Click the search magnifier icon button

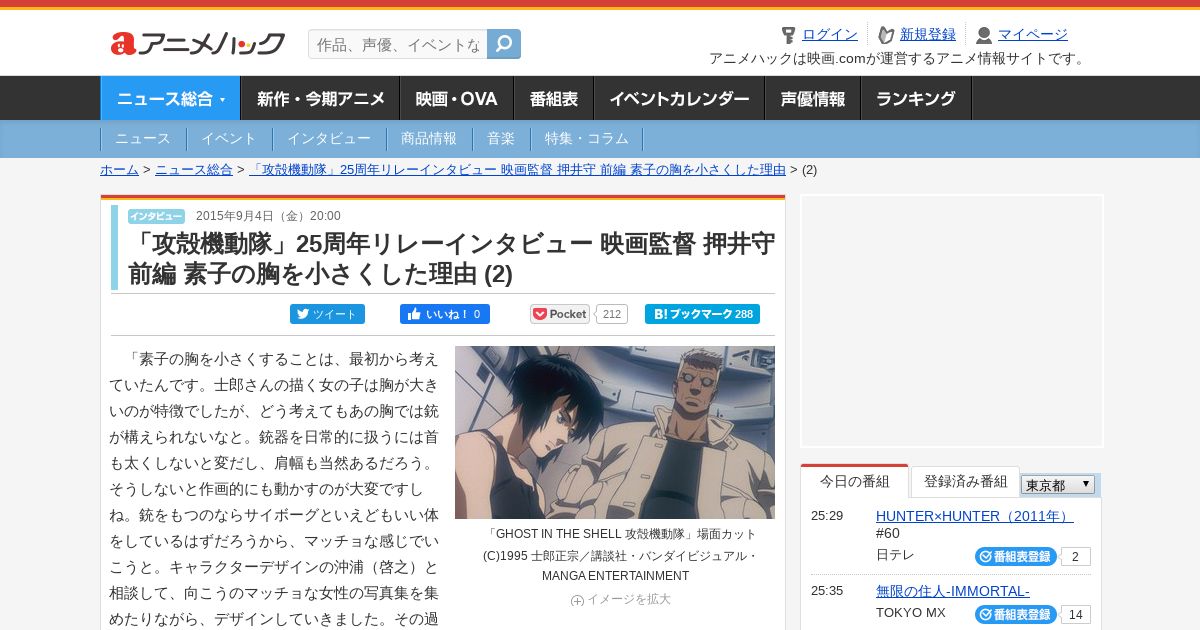(504, 44)
